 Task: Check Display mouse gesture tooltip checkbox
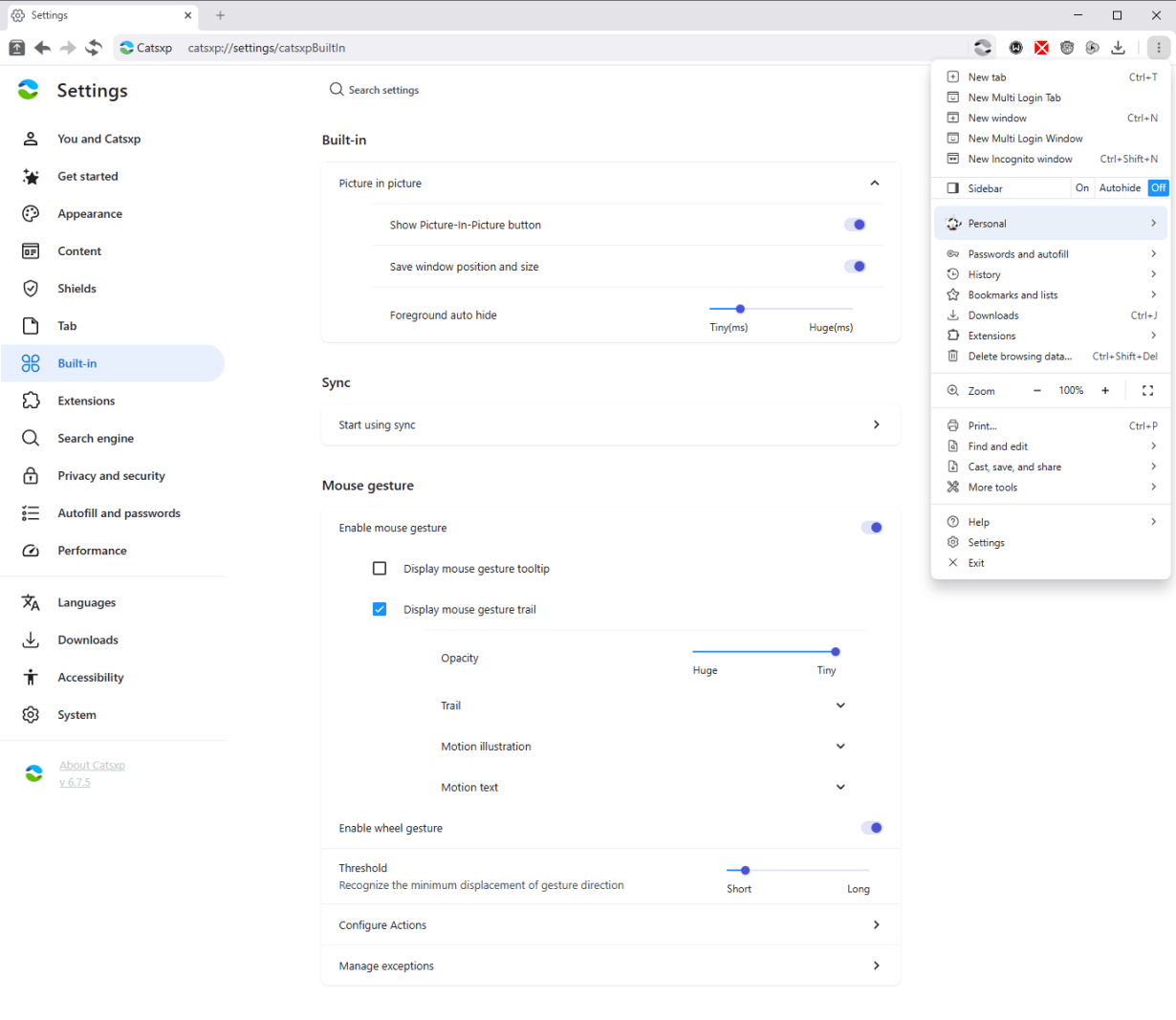380,569
